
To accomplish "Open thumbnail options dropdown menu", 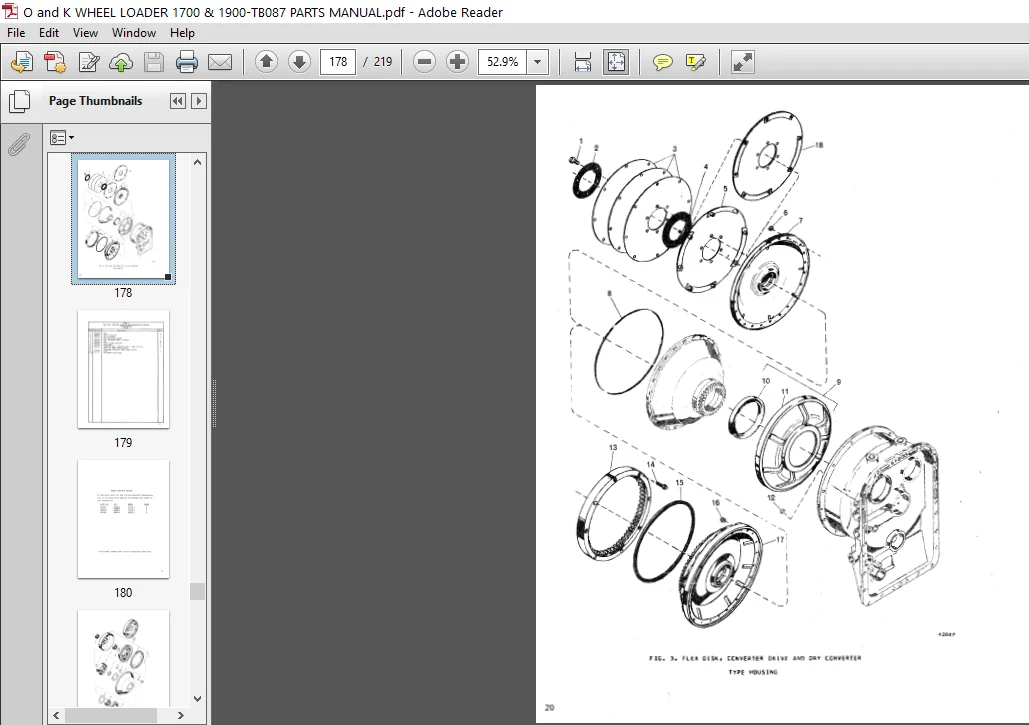I will coord(62,138).
